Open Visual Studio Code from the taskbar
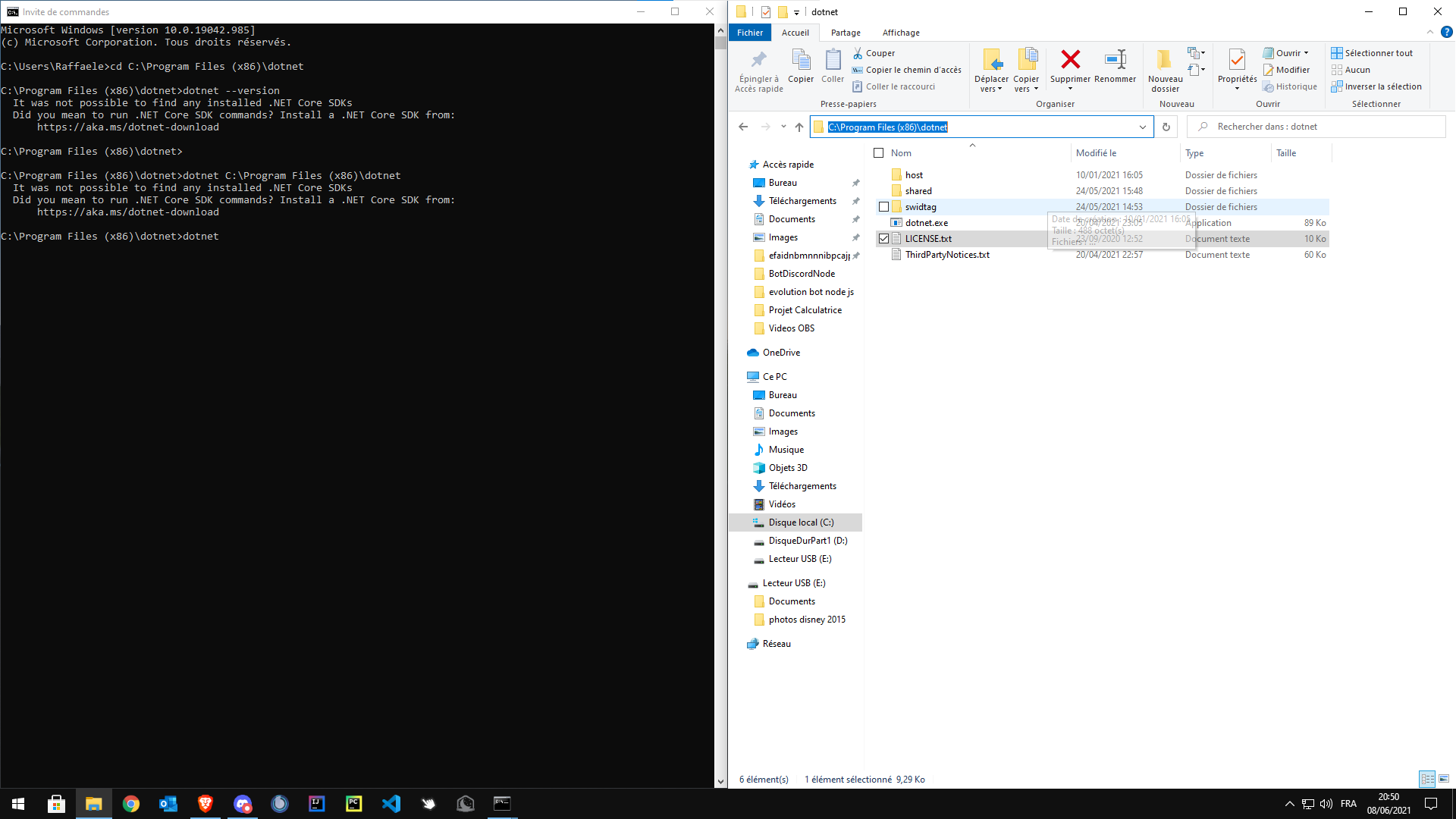Screen dimensions: 1456x819 click(x=391, y=803)
